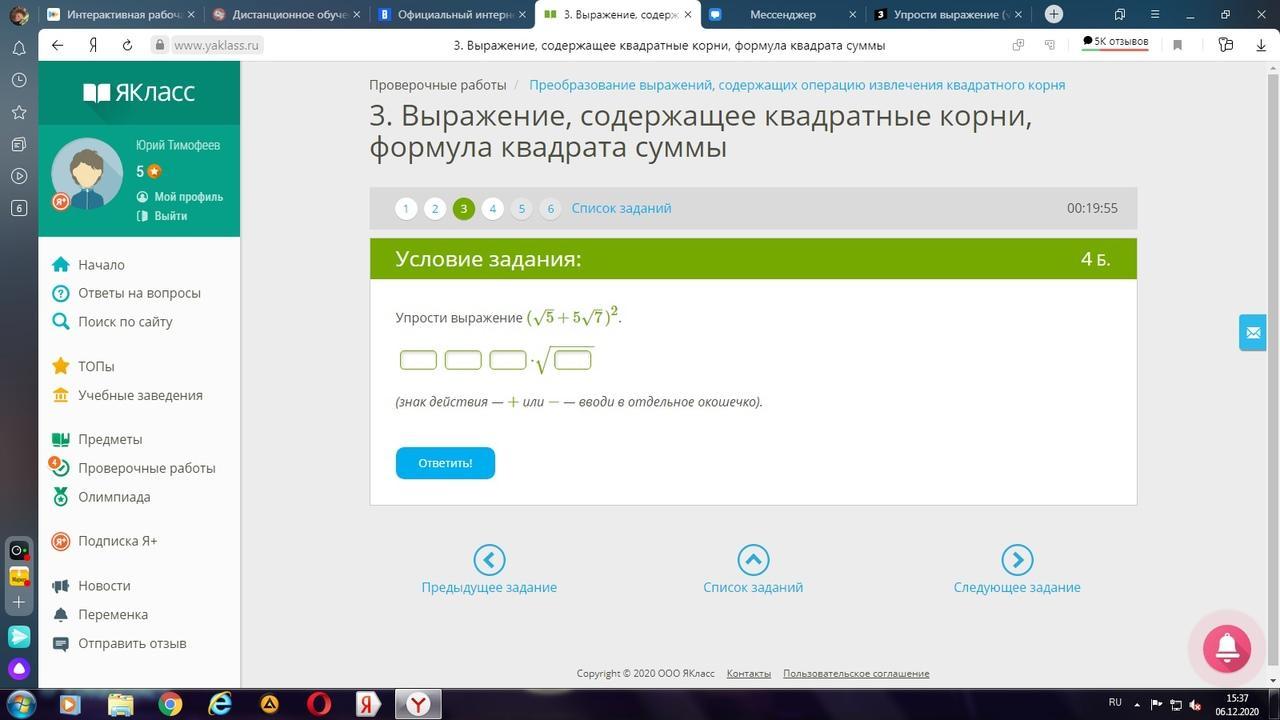Image resolution: width=1280 pixels, height=720 pixels.
Task: Click 'Мой профиль' link
Action: 180,197
